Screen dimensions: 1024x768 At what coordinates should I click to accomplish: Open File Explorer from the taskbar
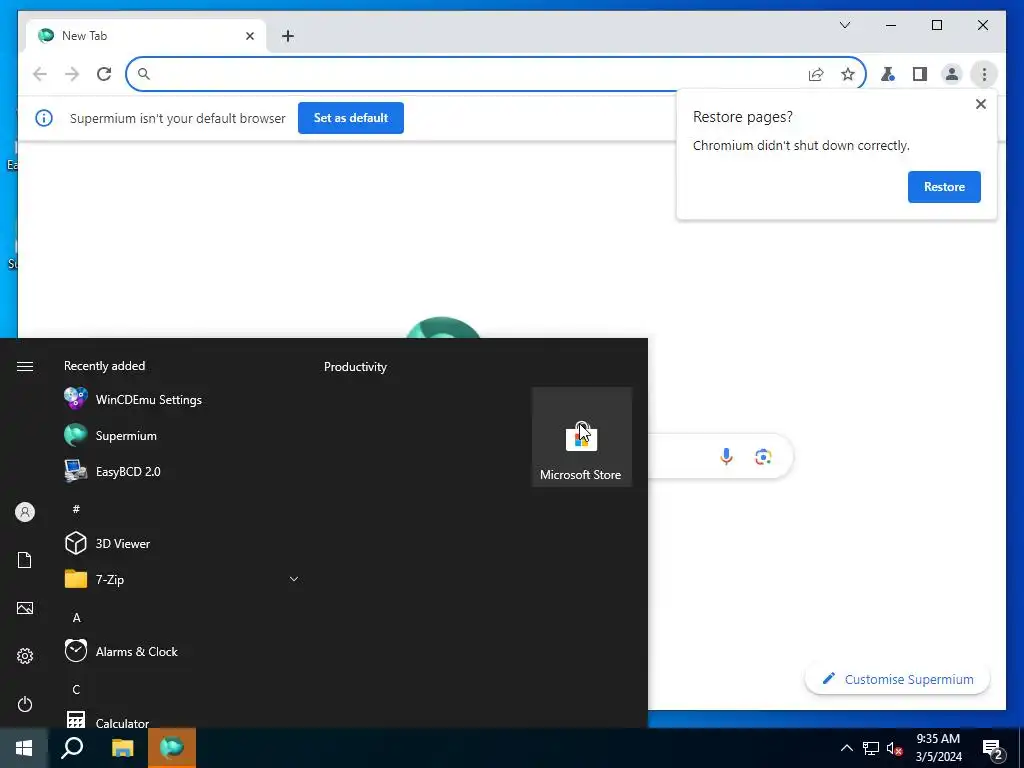click(122, 748)
